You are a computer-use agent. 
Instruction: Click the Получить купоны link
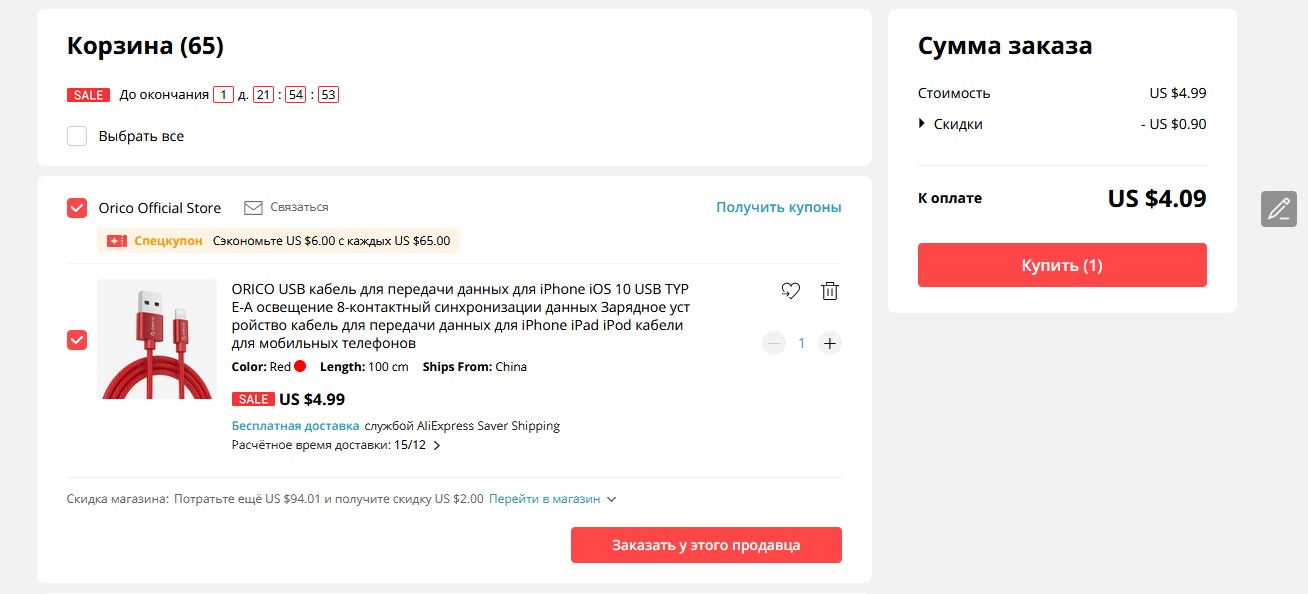778,208
